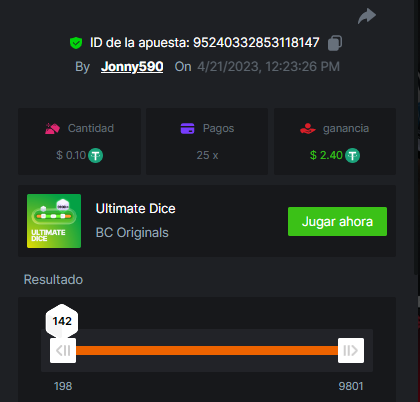Click the orange range bar of the slider
The width and height of the screenshot is (420, 402).
click(x=207, y=350)
